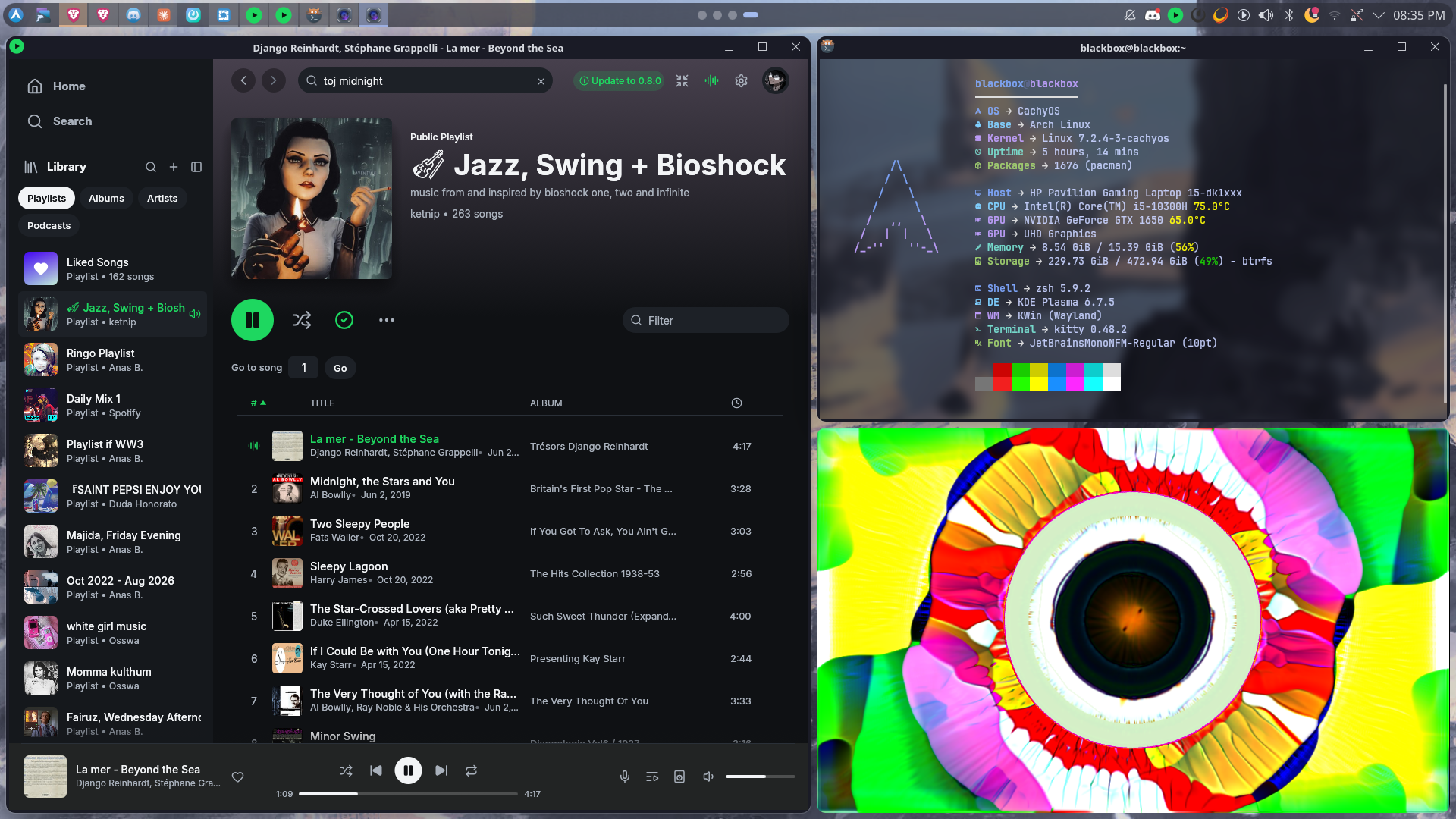Click the Bioshock playlist cover art
The height and width of the screenshot is (819, 1456).
click(x=312, y=199)
